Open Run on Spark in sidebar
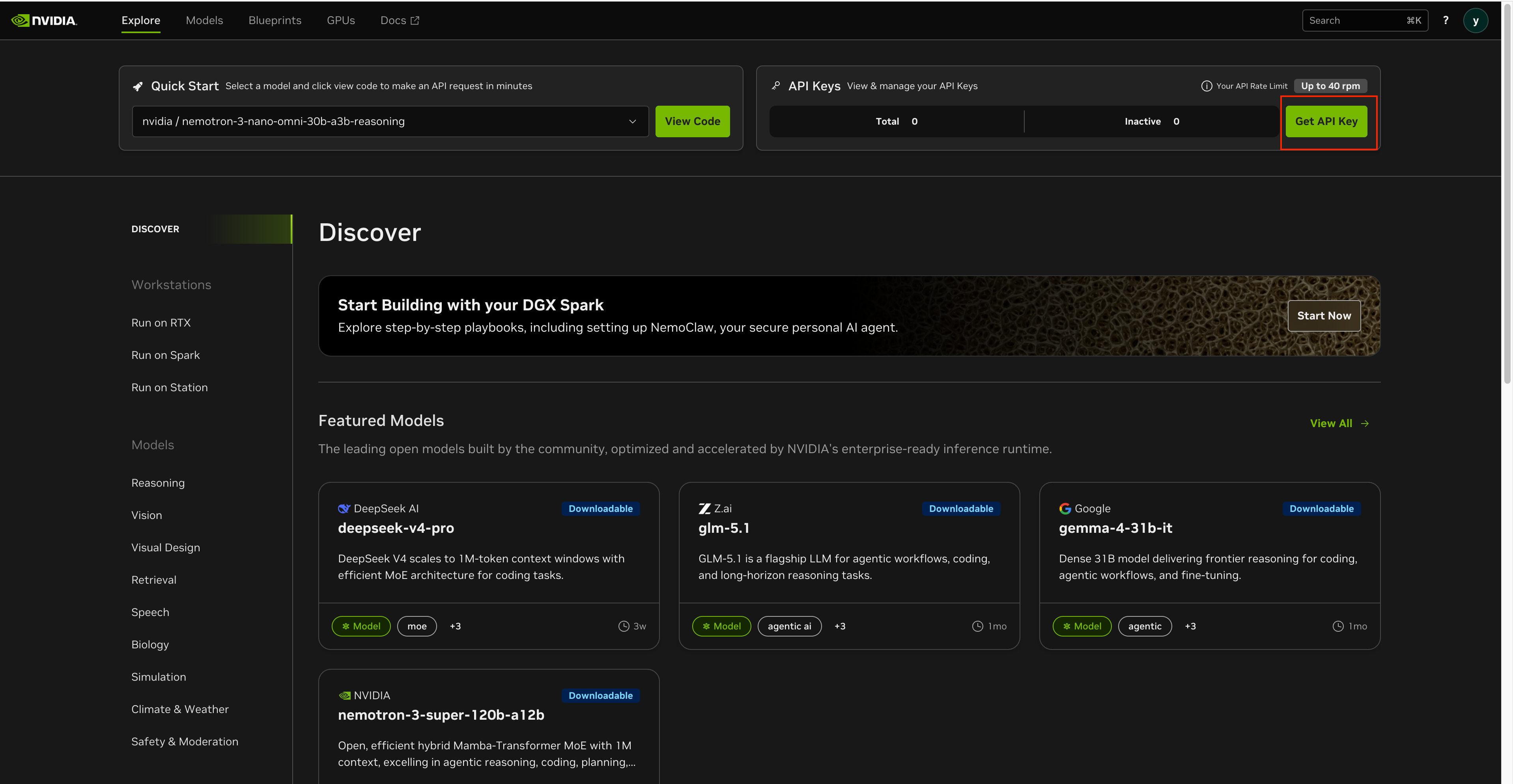 click(x=166, y=355)
